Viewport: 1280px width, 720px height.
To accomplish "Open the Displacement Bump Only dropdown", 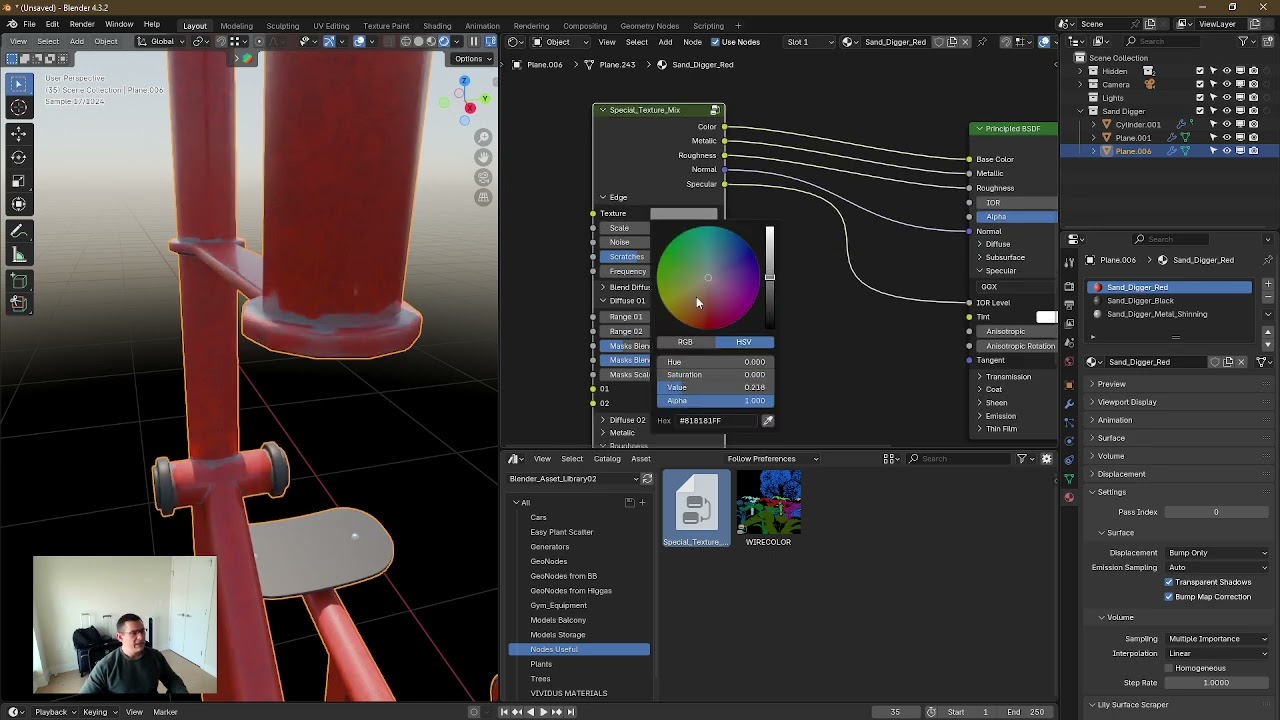I will (1218, 553).
